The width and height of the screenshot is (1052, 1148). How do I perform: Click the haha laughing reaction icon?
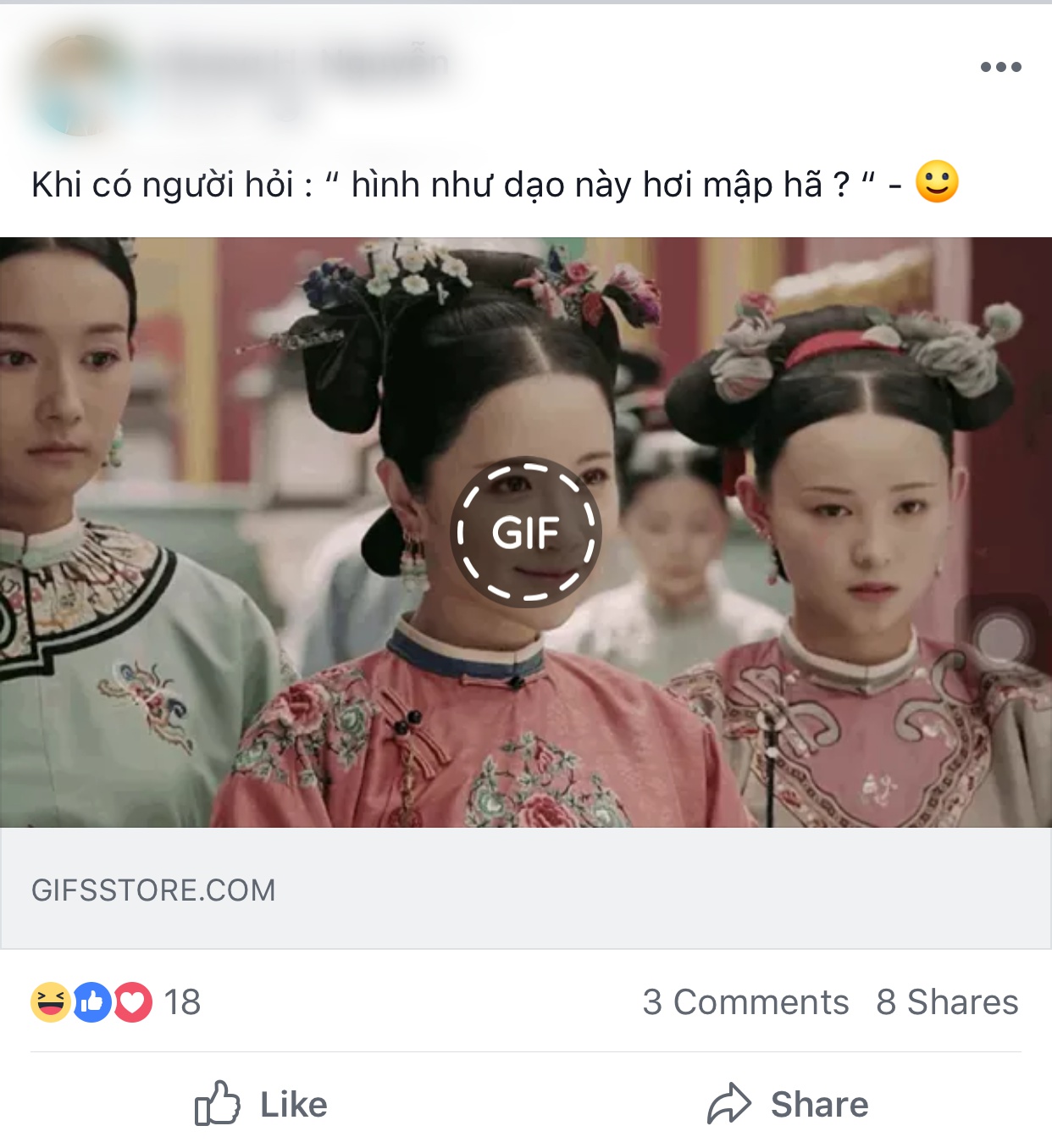tap(51, 1002)
